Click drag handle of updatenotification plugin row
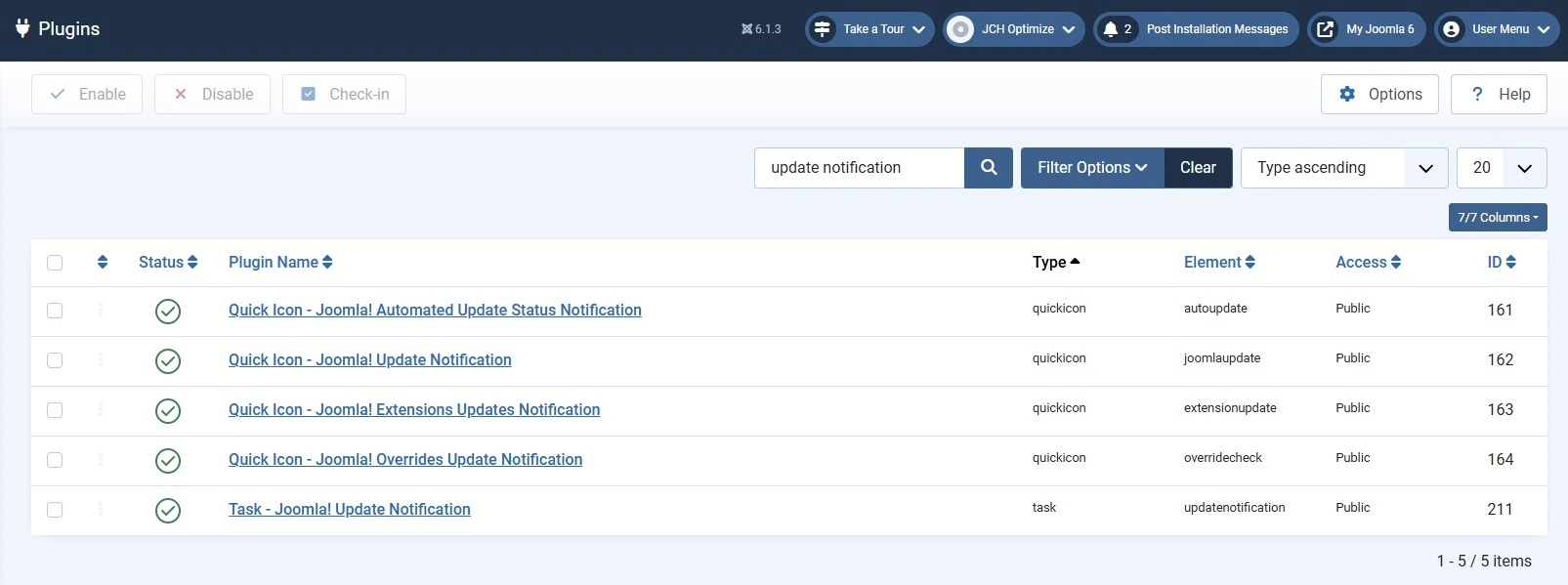The width and height of the screenshot is (1568, 585). pos(101,509)
